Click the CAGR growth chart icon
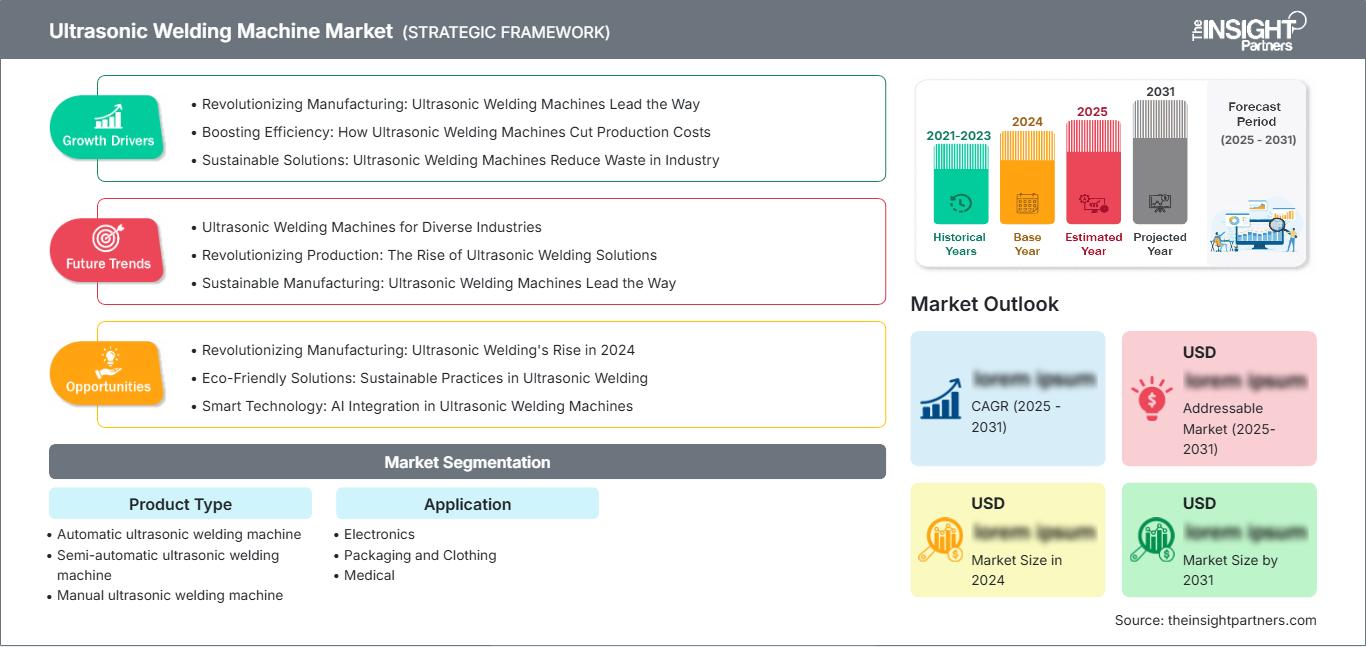Screen dimensions: 1366x647 (941, 398)
